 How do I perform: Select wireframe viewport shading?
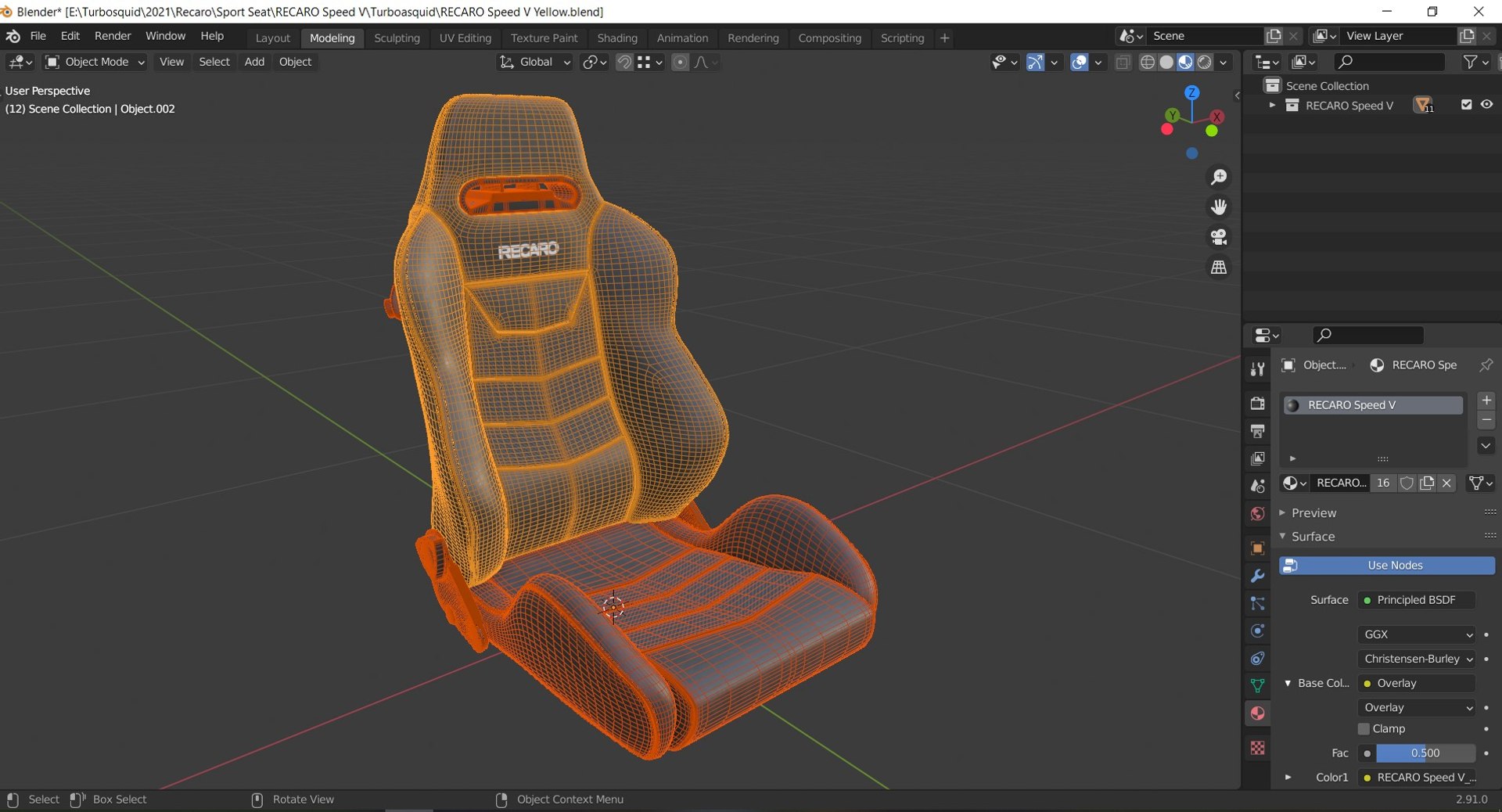coord(1147,63)
